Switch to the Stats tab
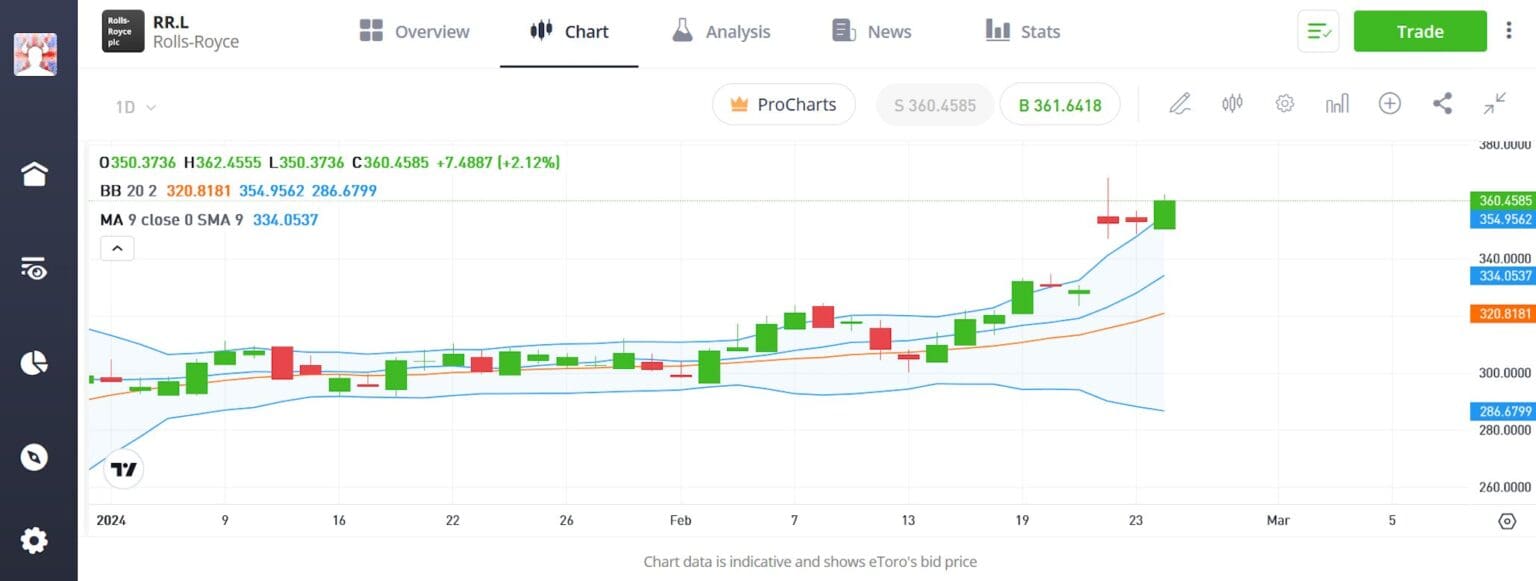 click(x=1022, y=31)
